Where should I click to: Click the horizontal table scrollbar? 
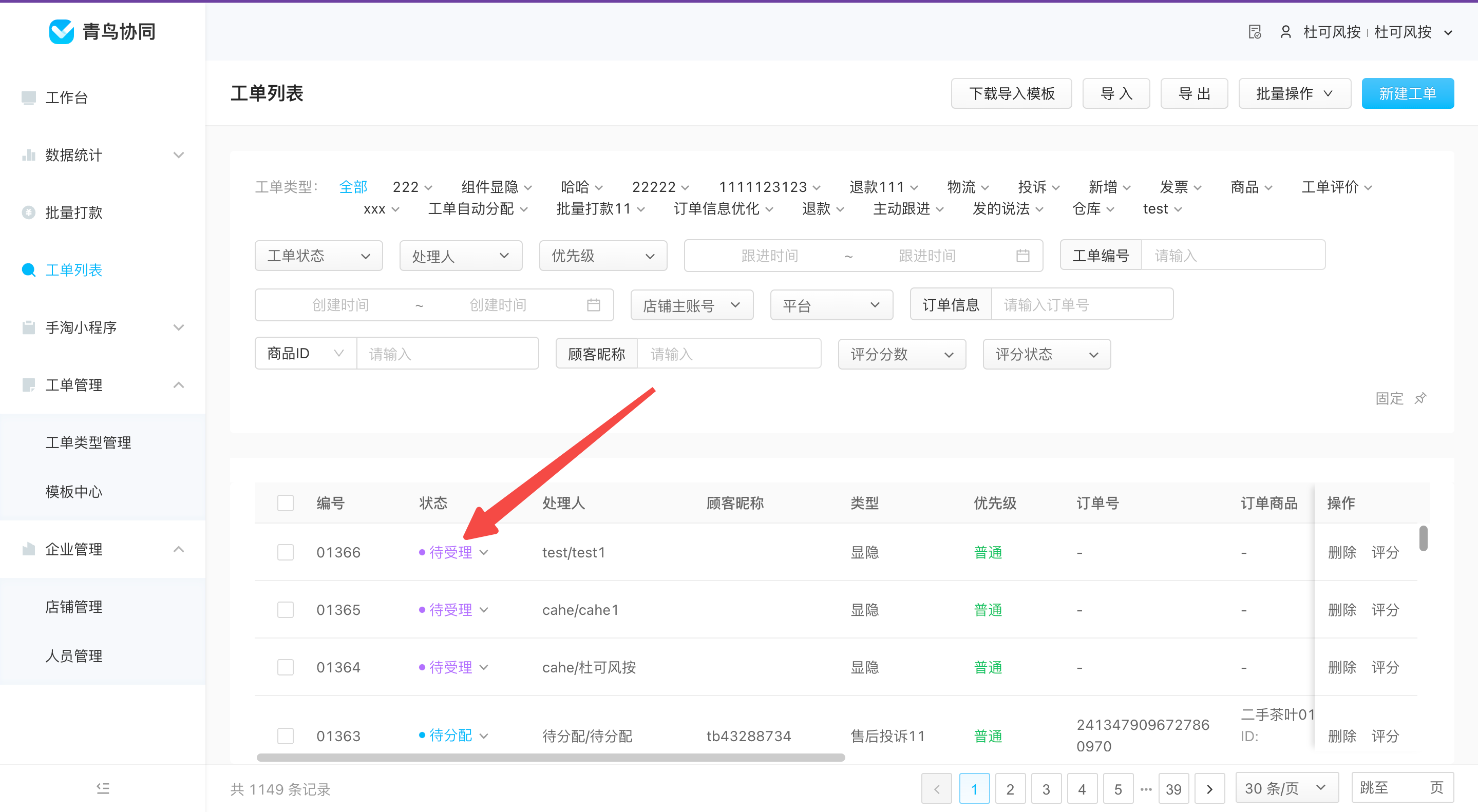[x=551, y=758]
